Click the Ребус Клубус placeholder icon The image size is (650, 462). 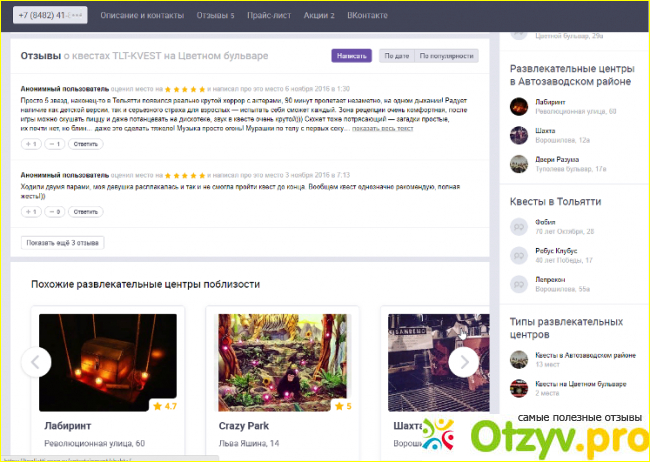pos(519,255)
